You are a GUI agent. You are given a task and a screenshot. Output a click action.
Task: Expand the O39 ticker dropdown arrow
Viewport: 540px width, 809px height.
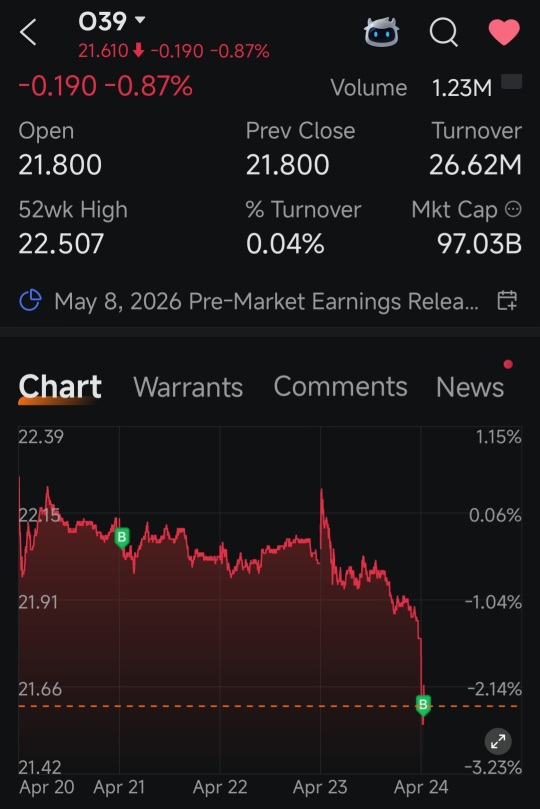point(140,20)
